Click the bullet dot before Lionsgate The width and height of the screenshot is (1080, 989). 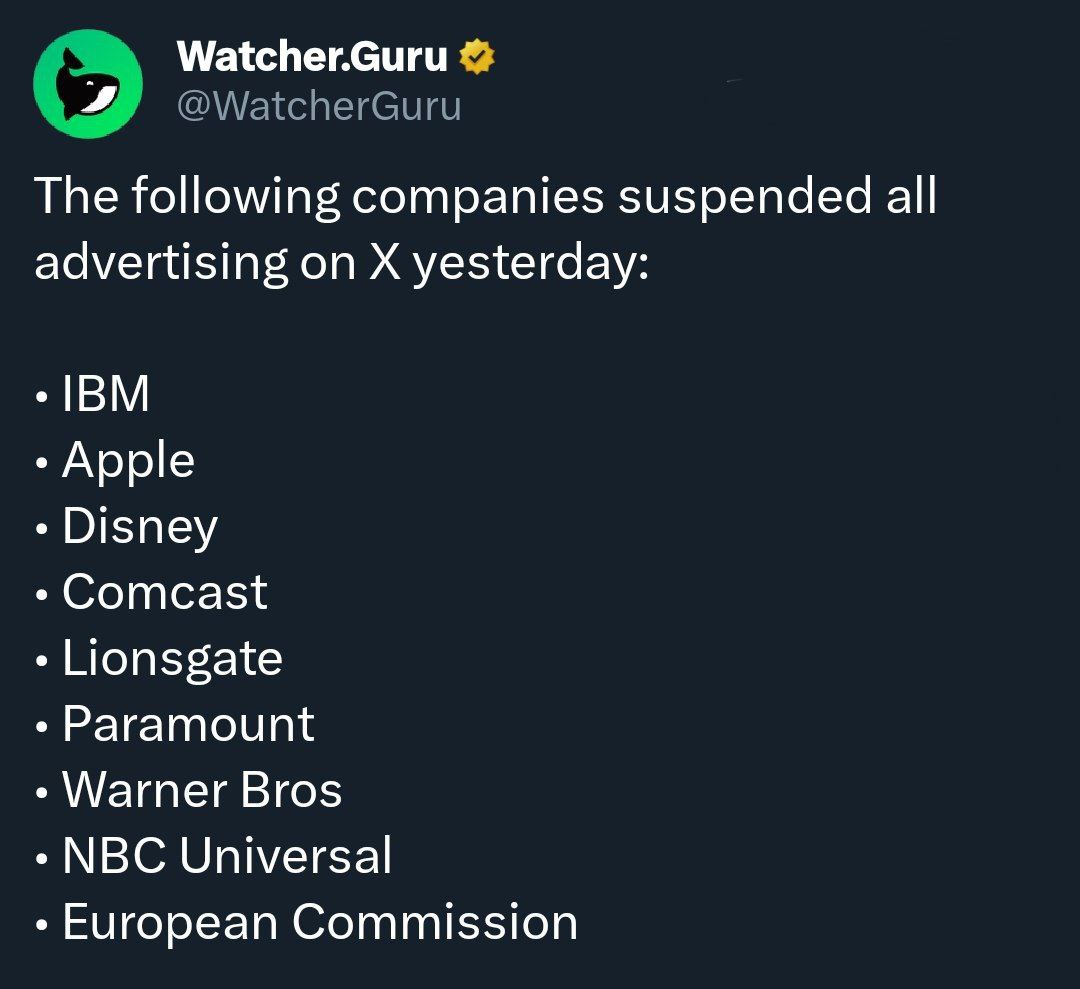(x=40, y=662)
